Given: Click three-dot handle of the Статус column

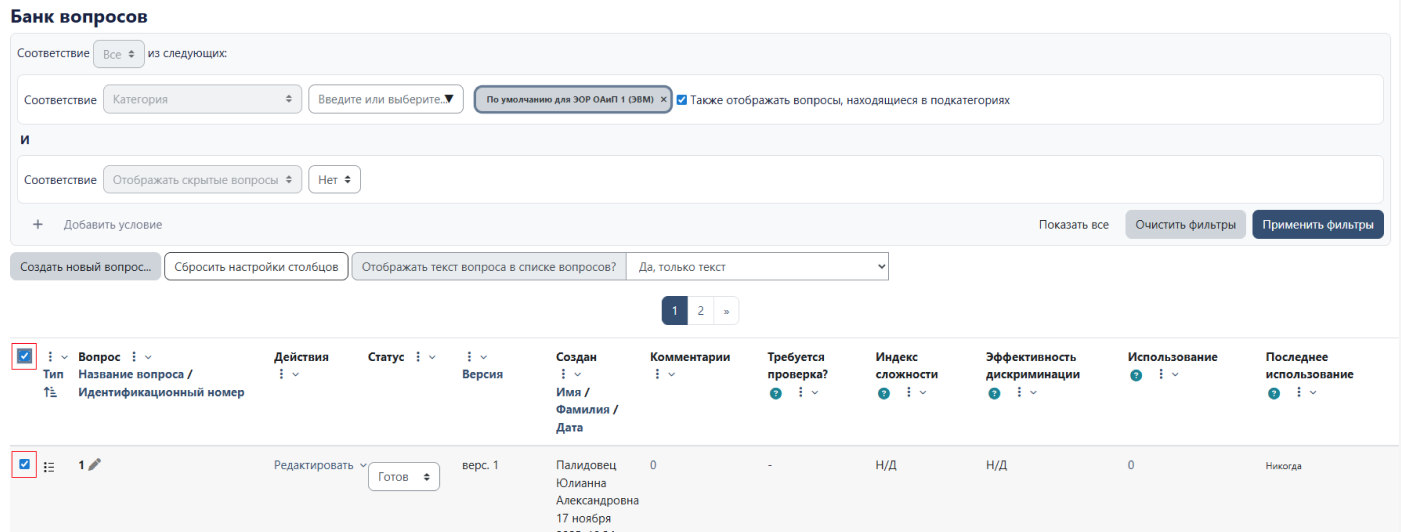Looking at the screenshot, I should 418,357.
